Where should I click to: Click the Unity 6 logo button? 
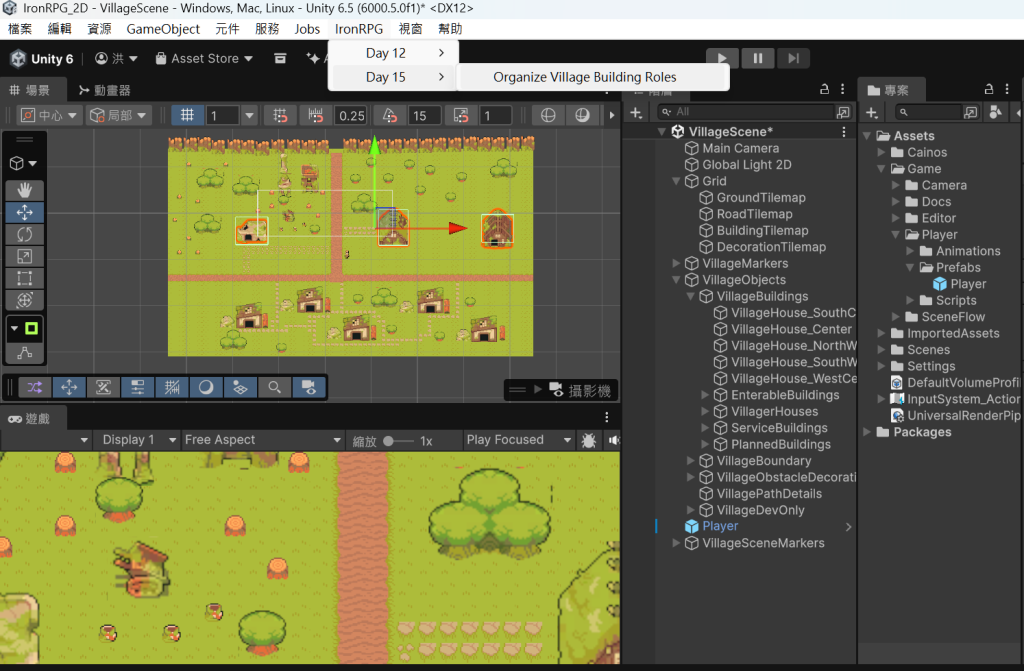click(x=42, y=59)
